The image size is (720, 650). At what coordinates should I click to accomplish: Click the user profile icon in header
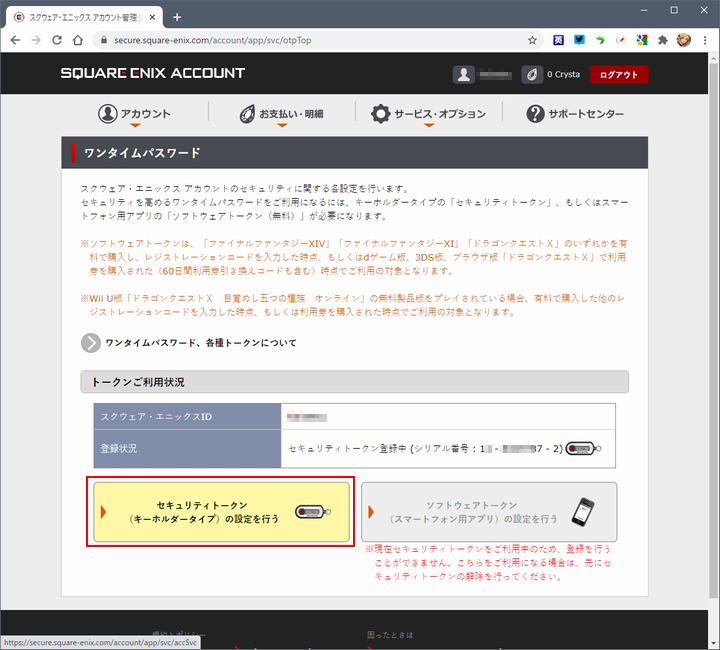click(x=464, y=74)
